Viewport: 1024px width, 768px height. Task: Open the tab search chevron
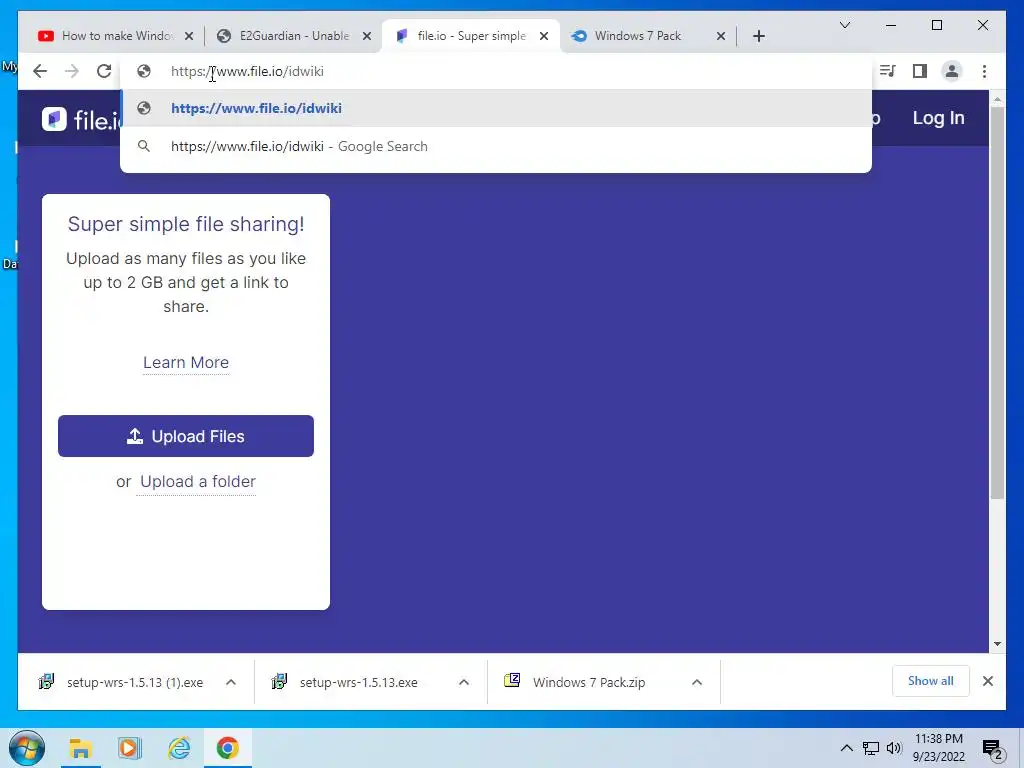tap(844, 25)
